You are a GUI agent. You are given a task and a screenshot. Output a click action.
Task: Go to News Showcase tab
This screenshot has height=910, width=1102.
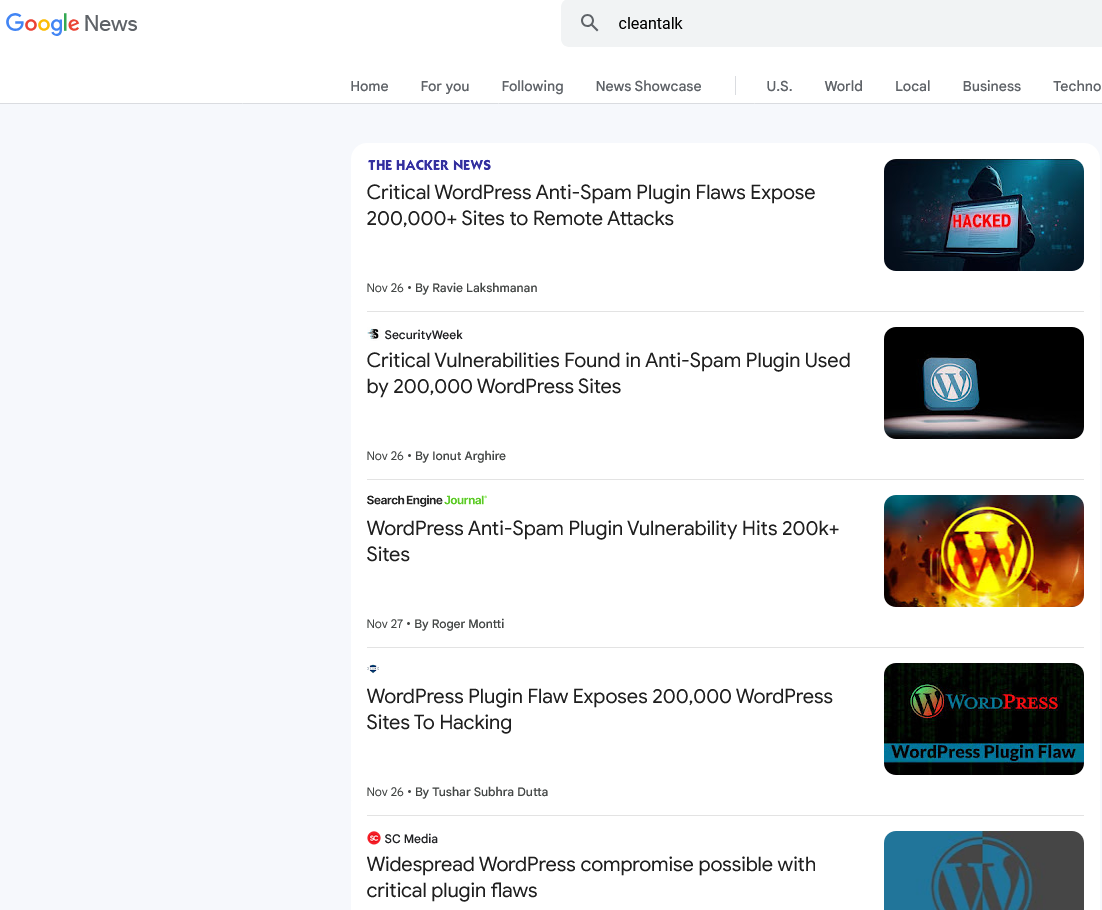click(x=648, y=86)
